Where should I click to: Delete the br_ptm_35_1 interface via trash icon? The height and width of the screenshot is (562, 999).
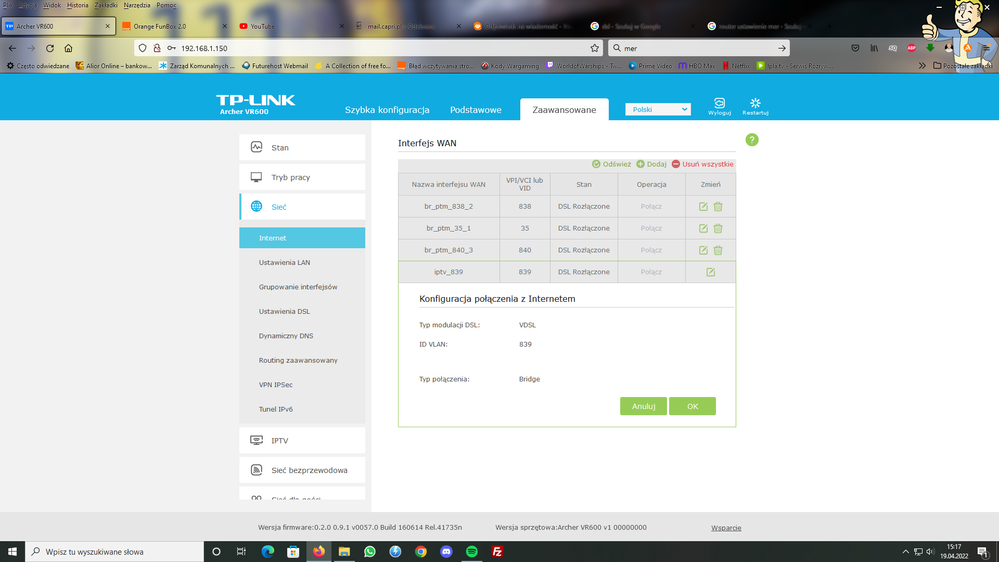pos(718,229)
